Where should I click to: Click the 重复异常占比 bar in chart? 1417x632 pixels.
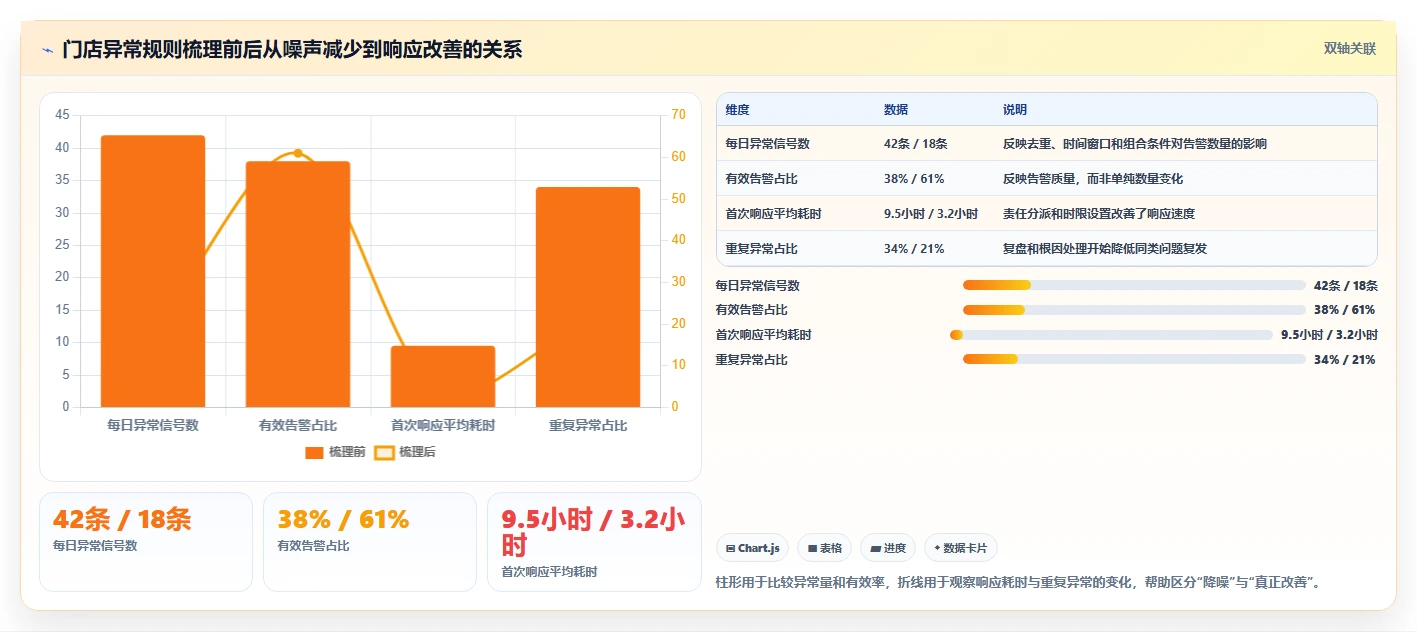(588, 297)
